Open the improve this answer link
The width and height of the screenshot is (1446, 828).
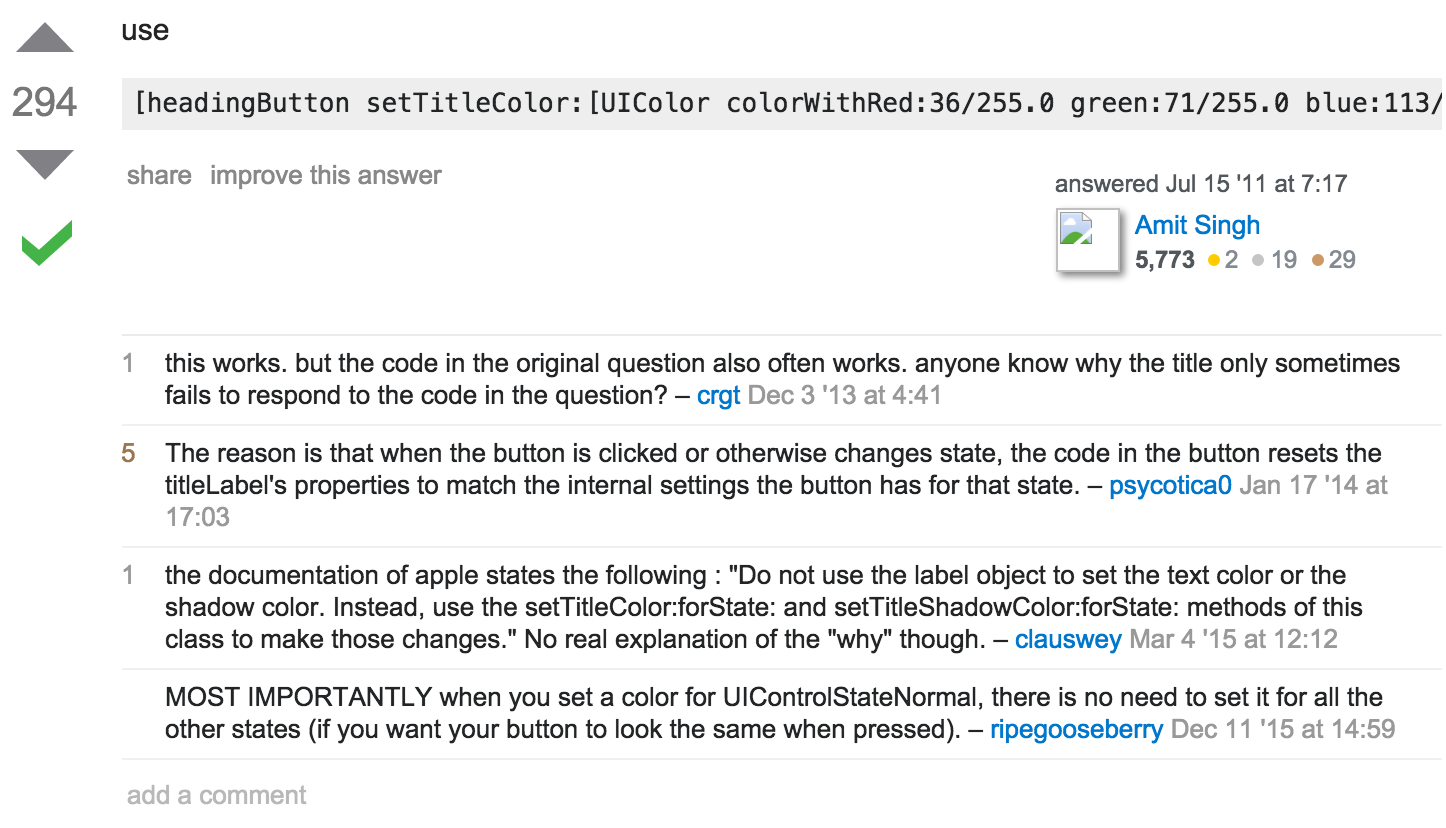tap(326, 176)
